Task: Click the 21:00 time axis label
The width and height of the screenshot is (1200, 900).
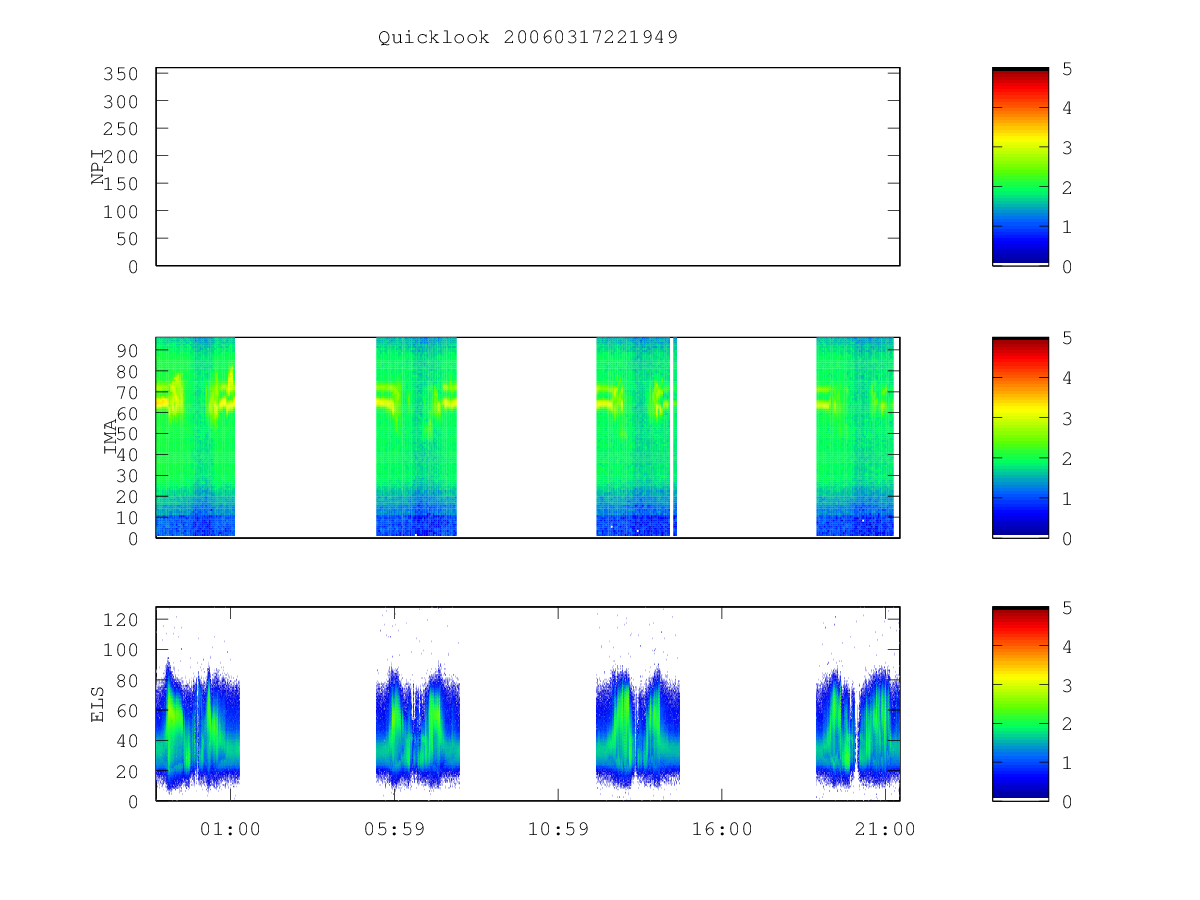Action: [886, 829]
